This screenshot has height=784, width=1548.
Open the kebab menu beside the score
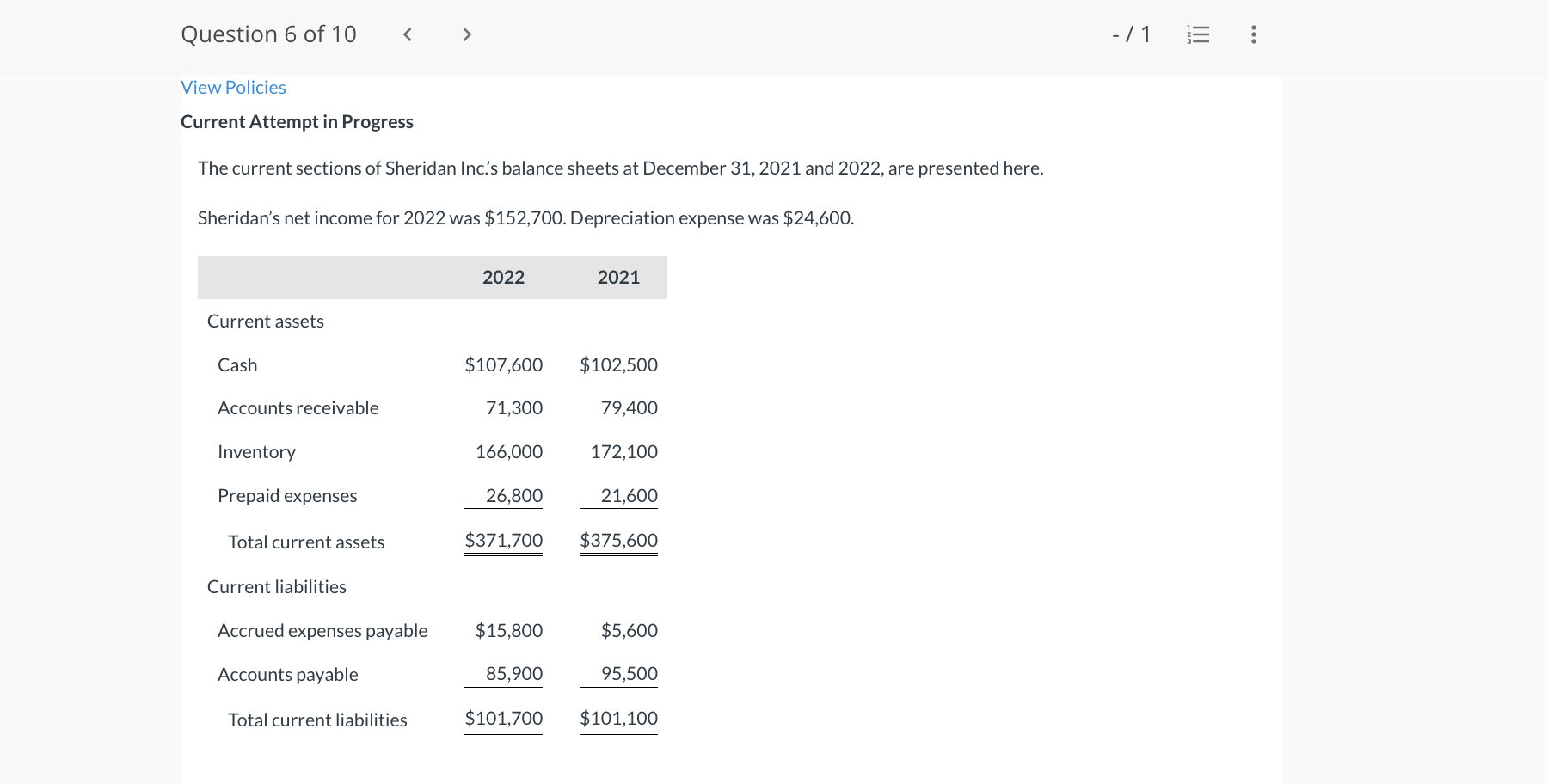(1253, 34)
